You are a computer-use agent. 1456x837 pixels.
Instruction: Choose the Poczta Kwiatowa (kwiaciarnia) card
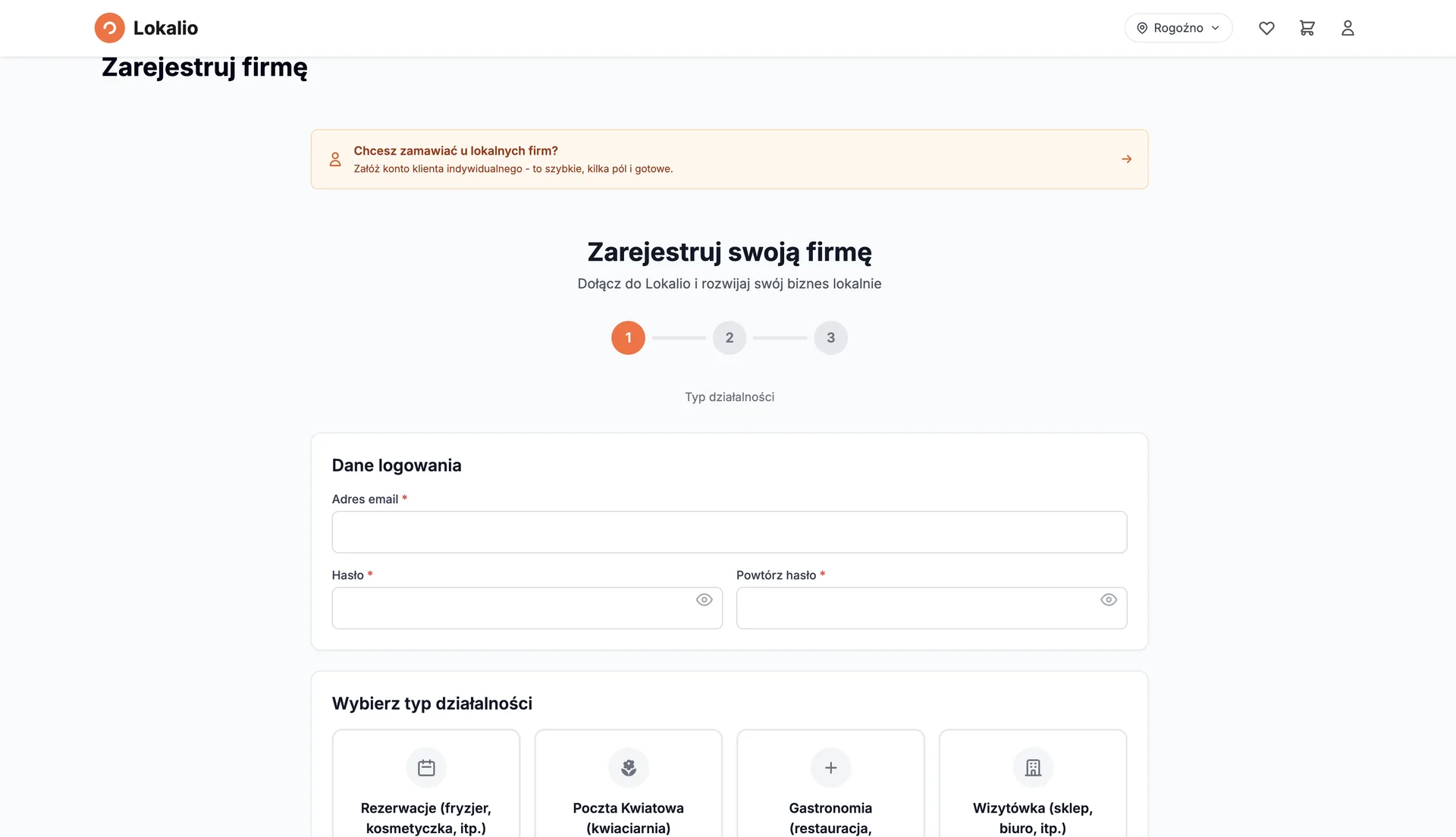(x=629, y=784)
